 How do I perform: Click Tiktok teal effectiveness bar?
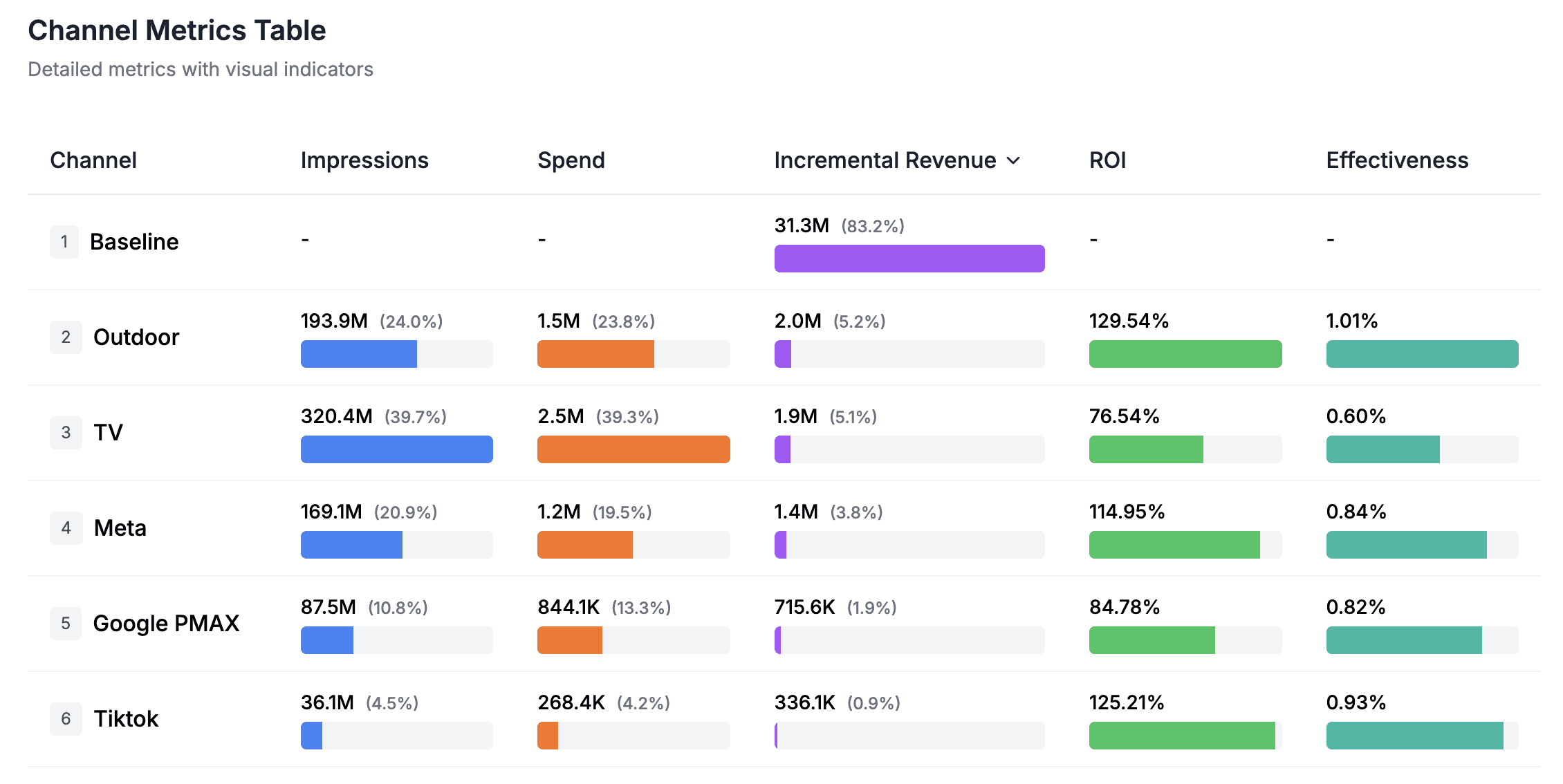click(x=1414, y=736)
